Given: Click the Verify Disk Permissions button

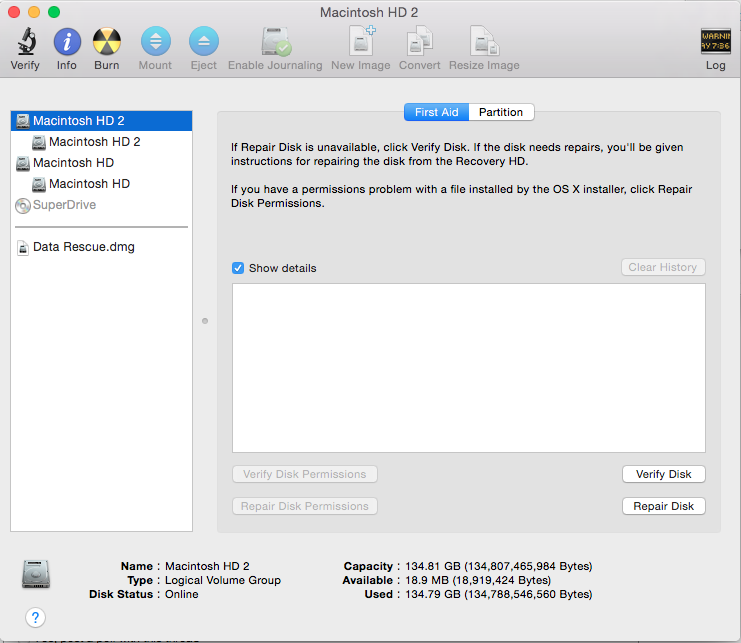Looking at the screenshot, I should (x=305, y=474).
